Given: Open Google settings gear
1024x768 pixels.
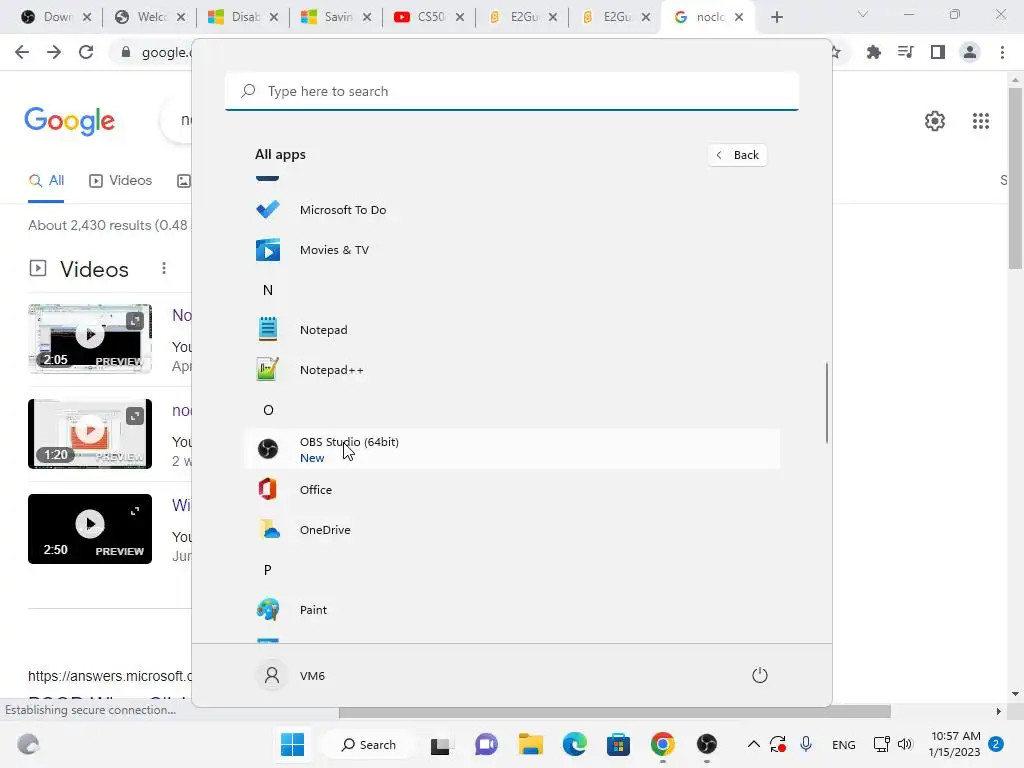Looking at the screenshot, I should point(935,121).
